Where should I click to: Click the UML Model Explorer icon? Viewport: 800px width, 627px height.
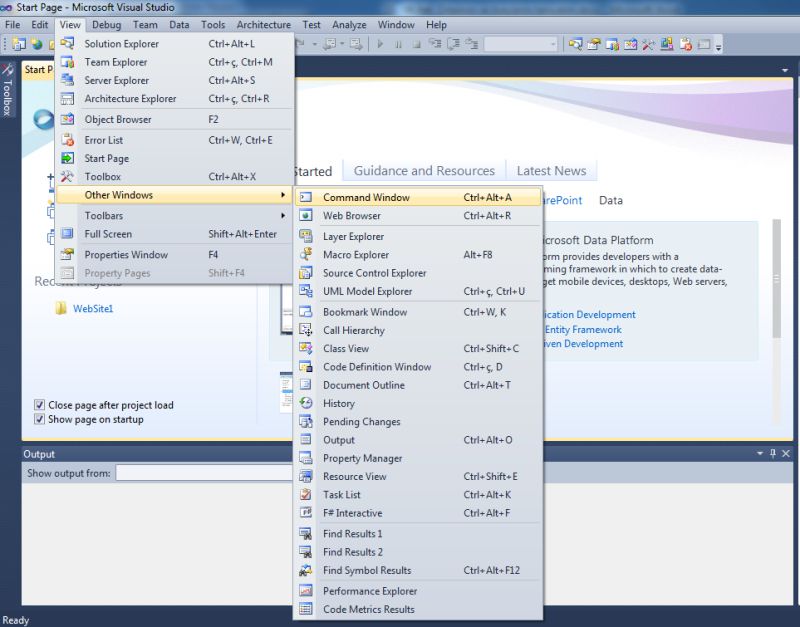pyautogui.click(x=306, y=291)
